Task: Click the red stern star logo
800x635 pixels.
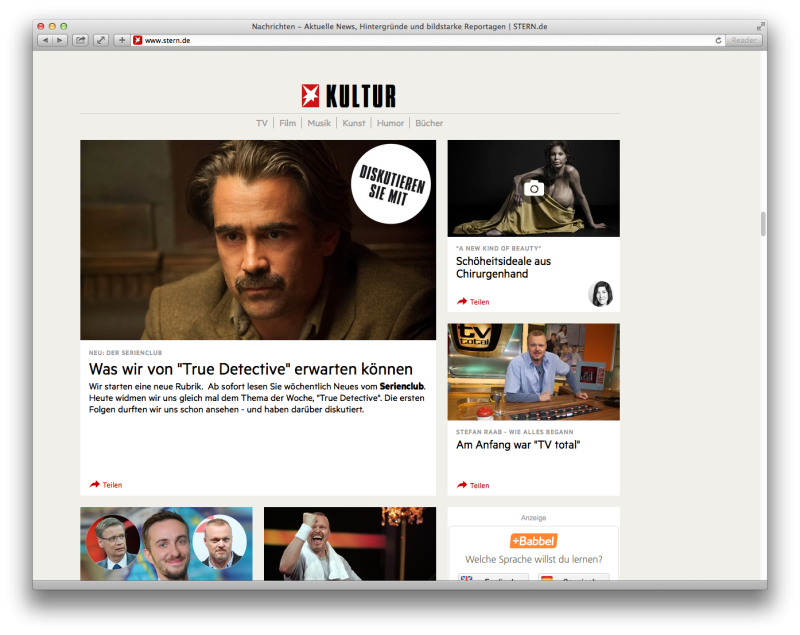Action: click(310, 96)
